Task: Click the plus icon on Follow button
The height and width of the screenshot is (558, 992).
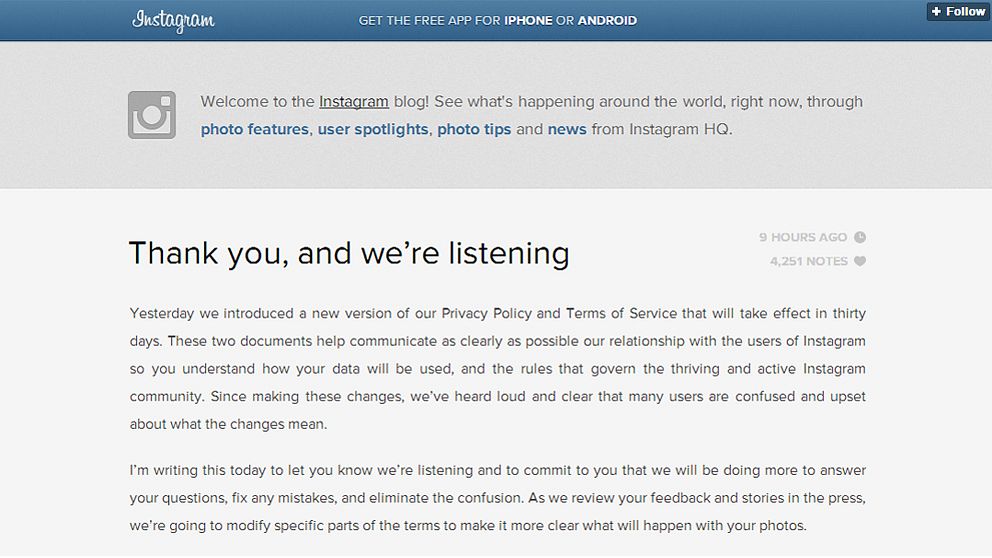Action: [x=936, y=11]
